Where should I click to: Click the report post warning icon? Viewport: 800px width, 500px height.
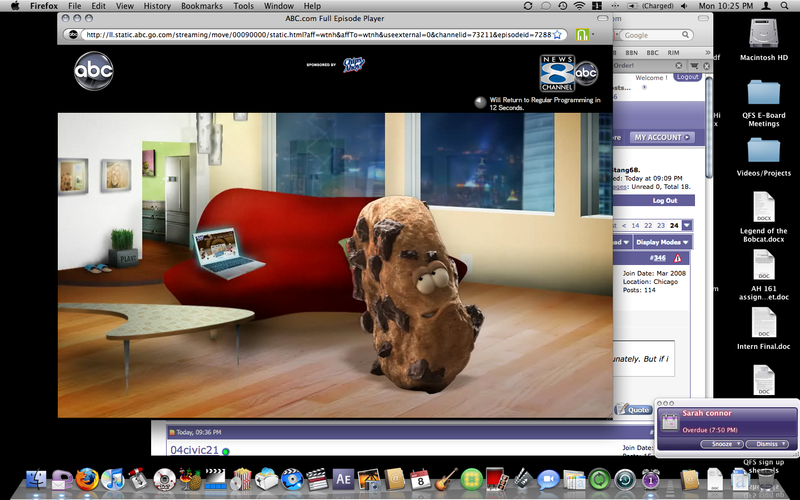coord(677,258)
